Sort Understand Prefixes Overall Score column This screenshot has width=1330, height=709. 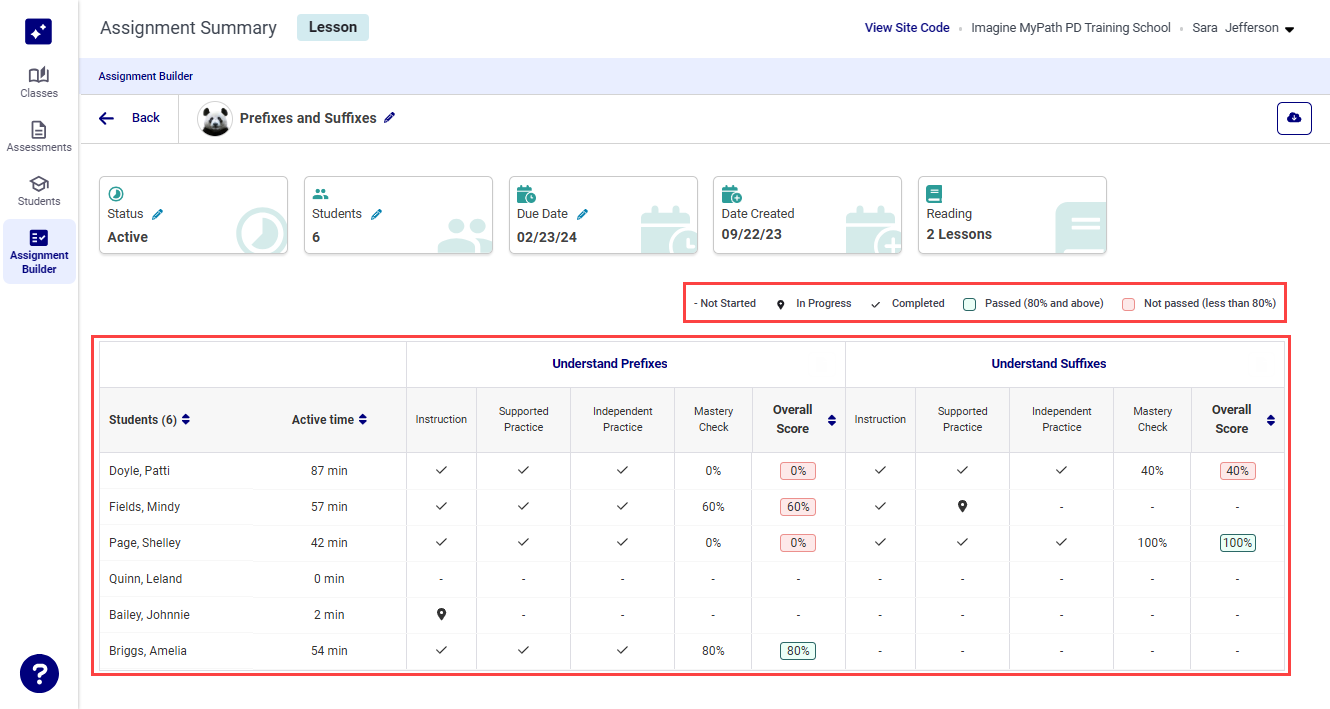pyautogui.click(x=831, y=420)
